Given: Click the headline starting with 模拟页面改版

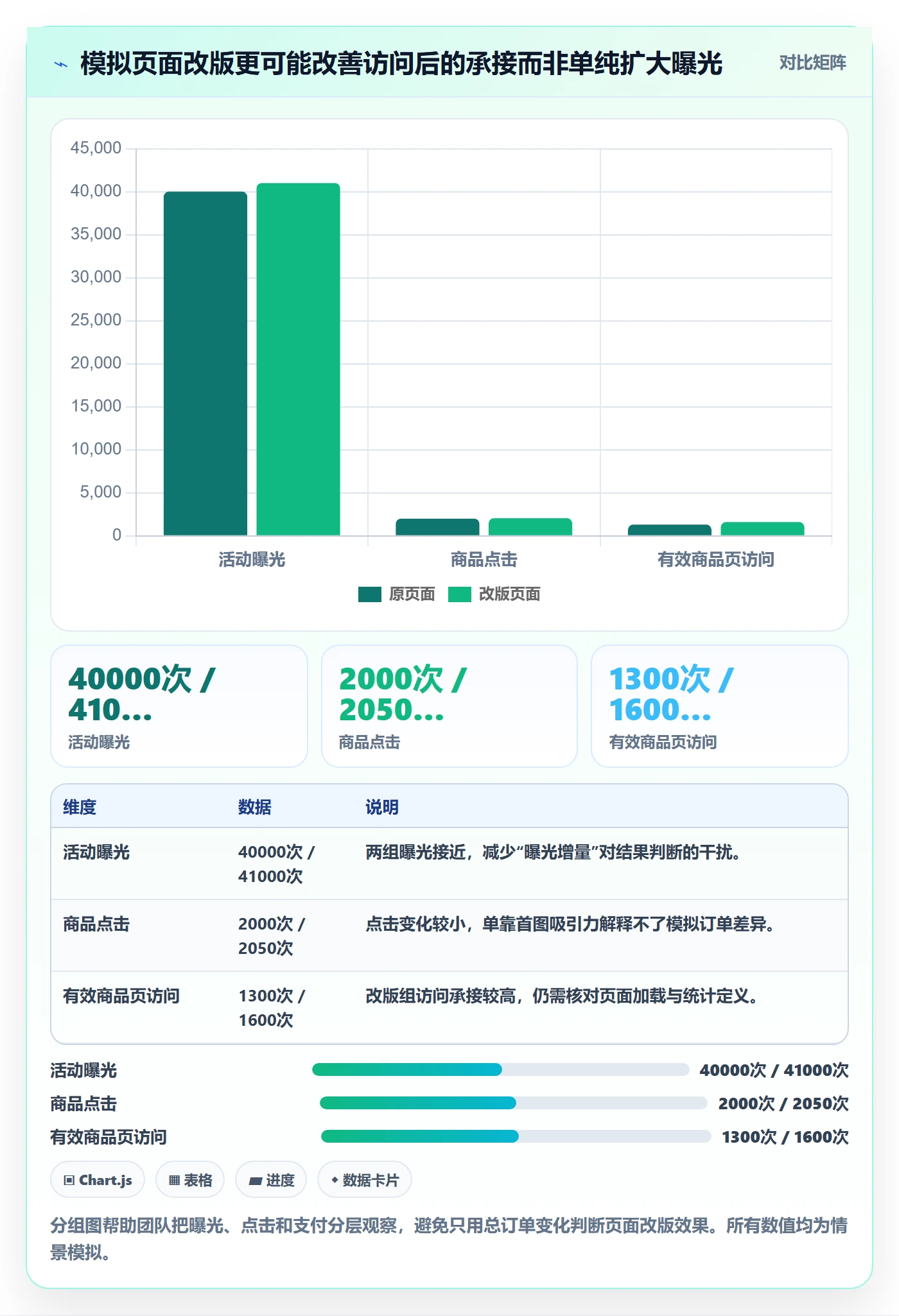Looking at the screenshot, I should [401, 64].
